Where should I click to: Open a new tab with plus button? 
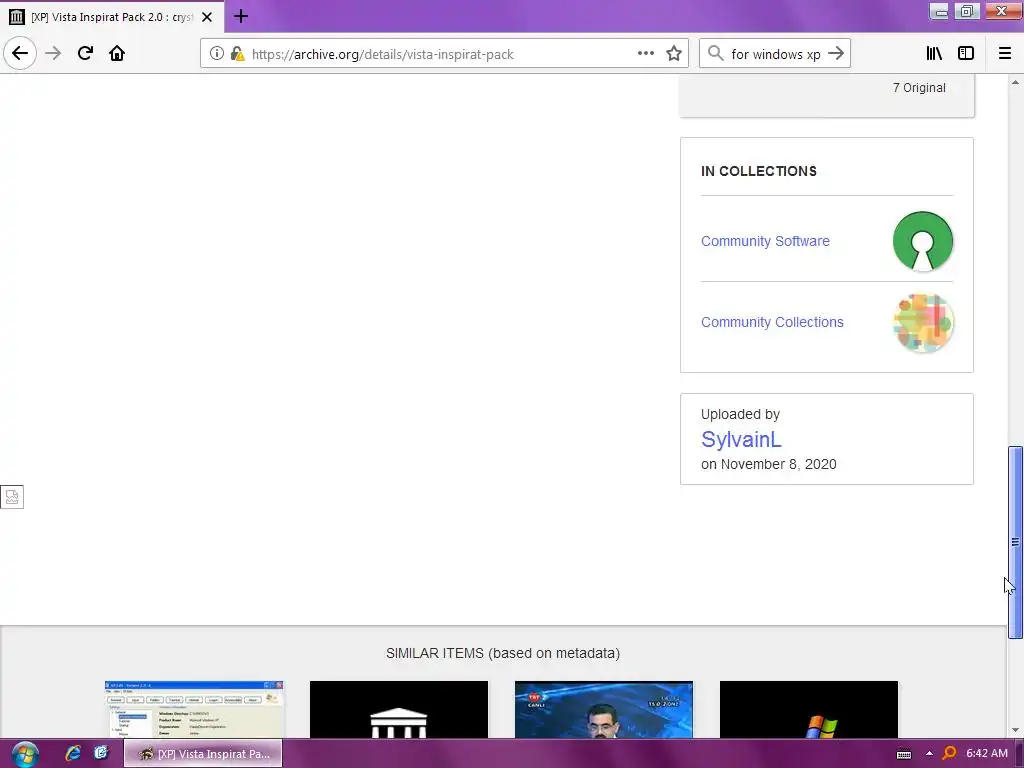[240, 16]
